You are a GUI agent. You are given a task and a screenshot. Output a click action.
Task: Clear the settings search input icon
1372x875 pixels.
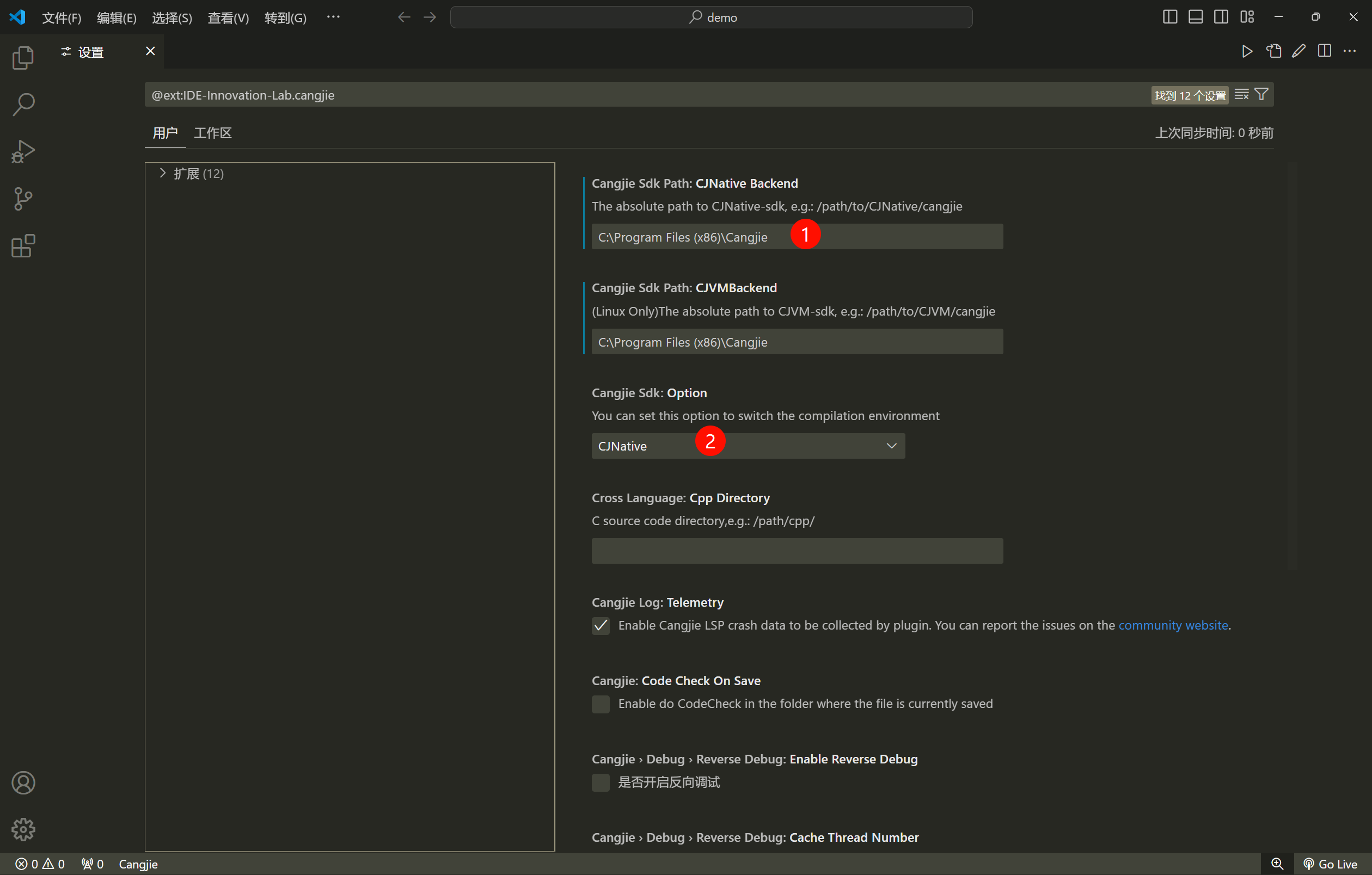pyautogui.click(x=1241, y=95)
